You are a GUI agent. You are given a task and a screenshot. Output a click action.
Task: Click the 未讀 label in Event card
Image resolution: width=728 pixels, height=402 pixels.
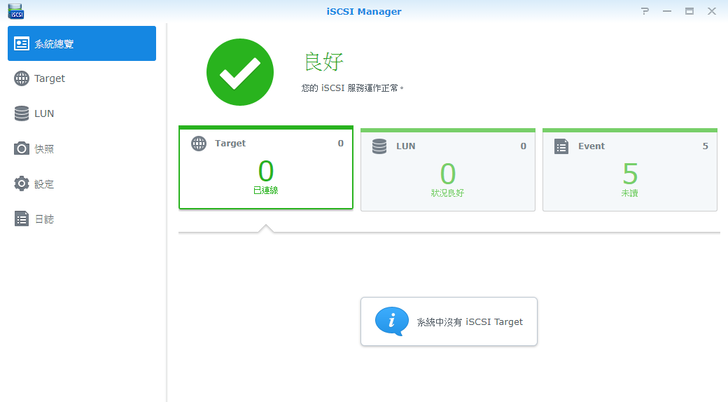[630, 193]
